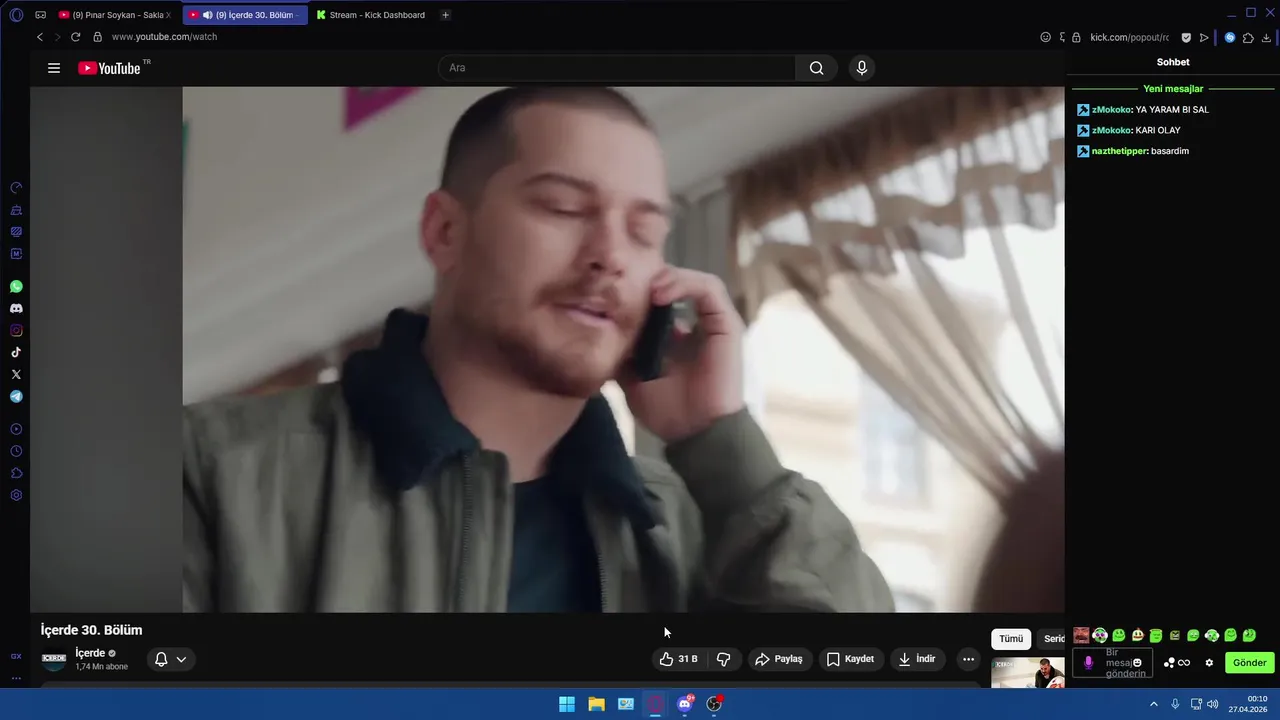The height and width of the screenshot is (720, 1280).
Task: Send chat message with Gönder
Action: pyautogui.click(x=1249, y=663)
